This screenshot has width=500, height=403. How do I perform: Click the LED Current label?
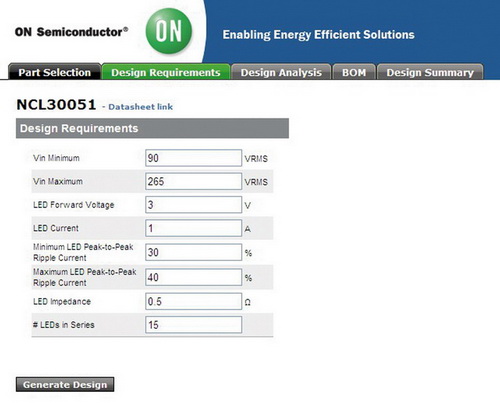[56, 228]
